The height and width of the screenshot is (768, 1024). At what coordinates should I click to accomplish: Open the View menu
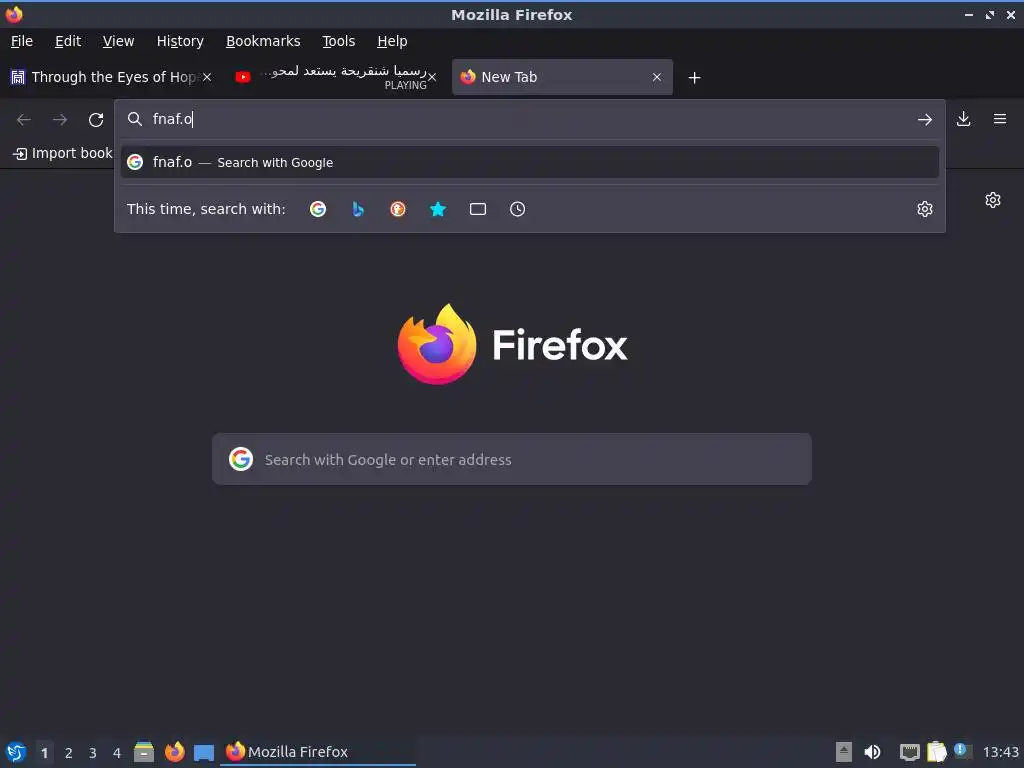tap(118, 41)
